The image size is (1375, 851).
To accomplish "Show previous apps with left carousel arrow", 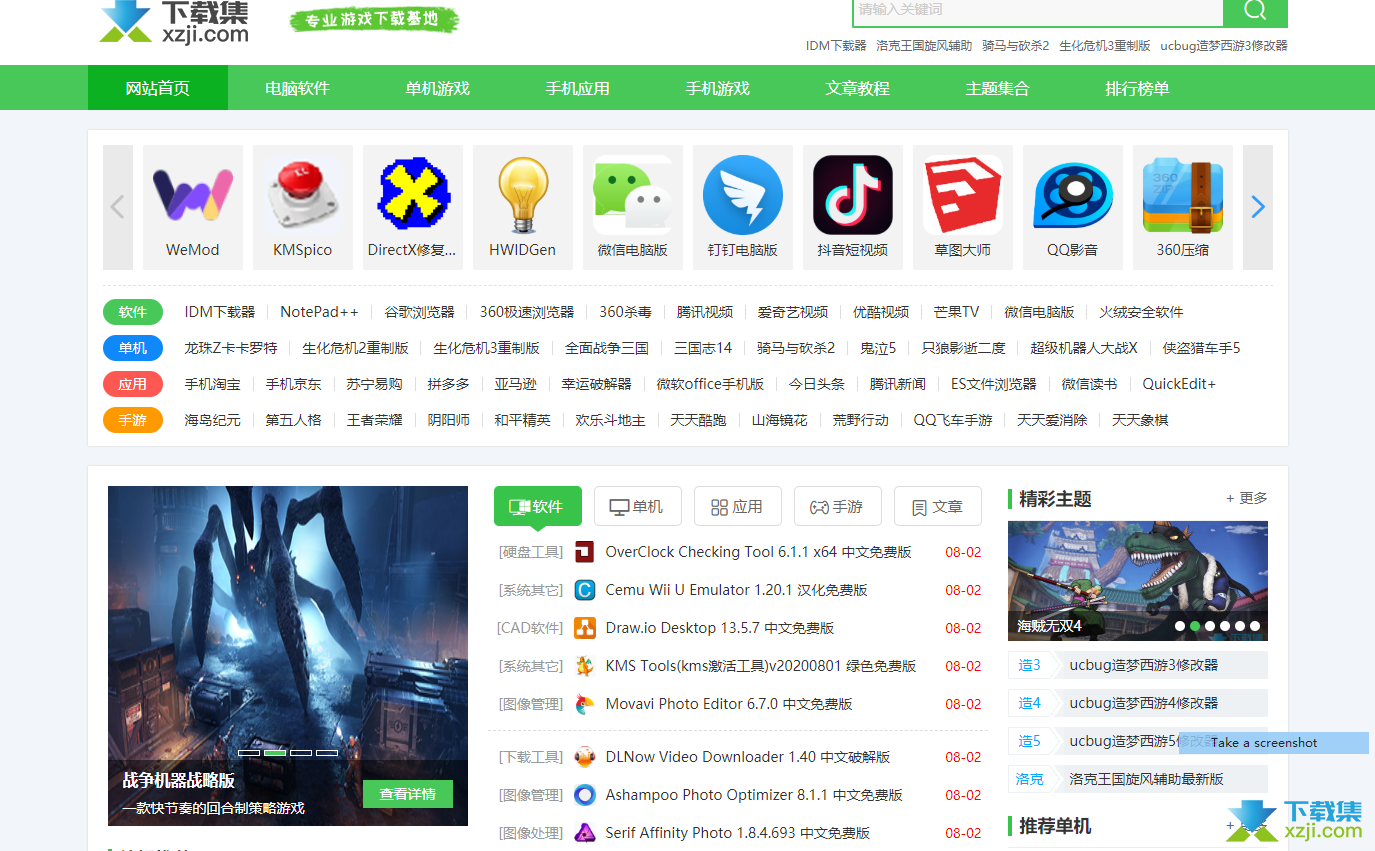I will pyautogui.click(x=118, y=207).
